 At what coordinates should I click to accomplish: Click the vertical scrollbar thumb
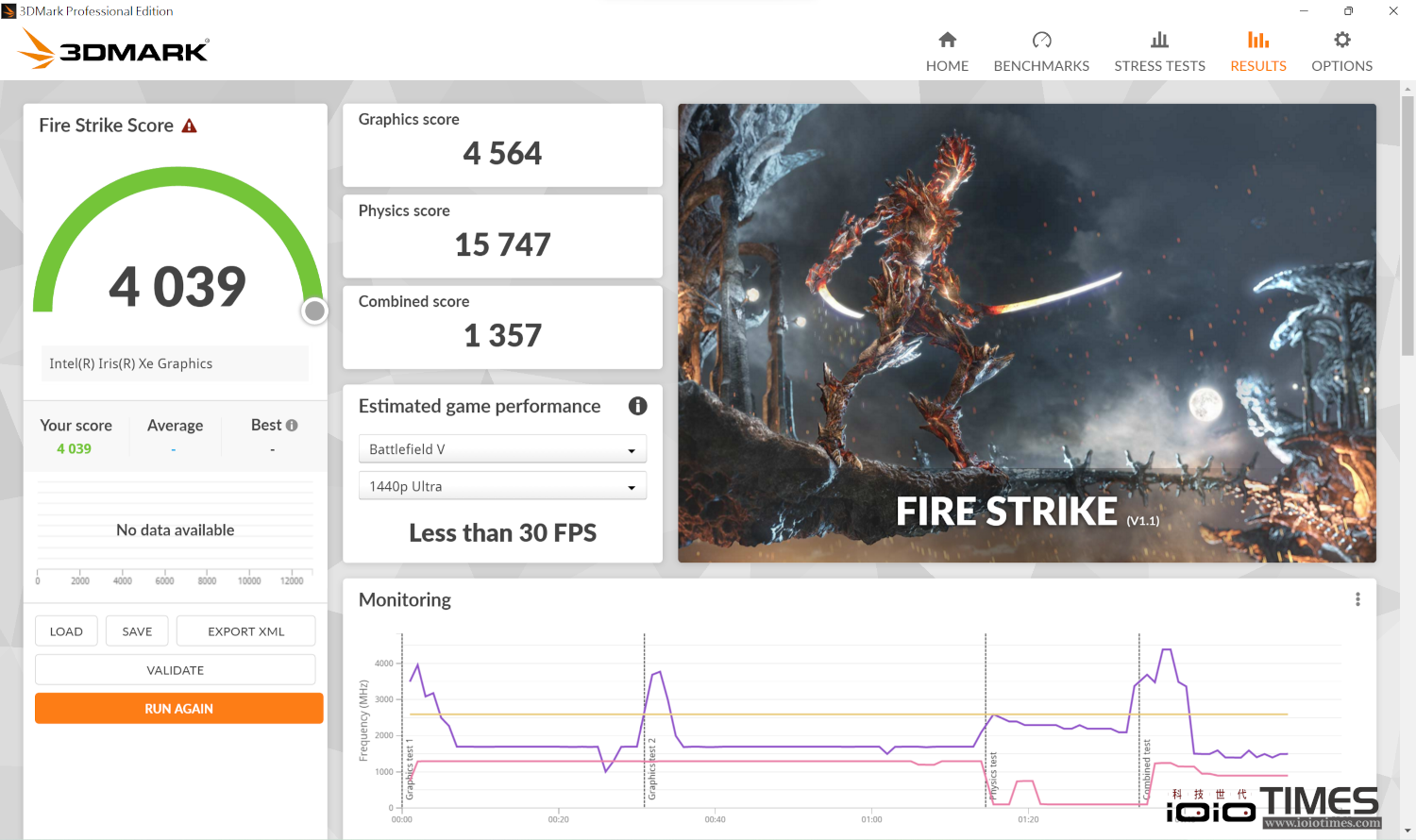pos(1408,227)
